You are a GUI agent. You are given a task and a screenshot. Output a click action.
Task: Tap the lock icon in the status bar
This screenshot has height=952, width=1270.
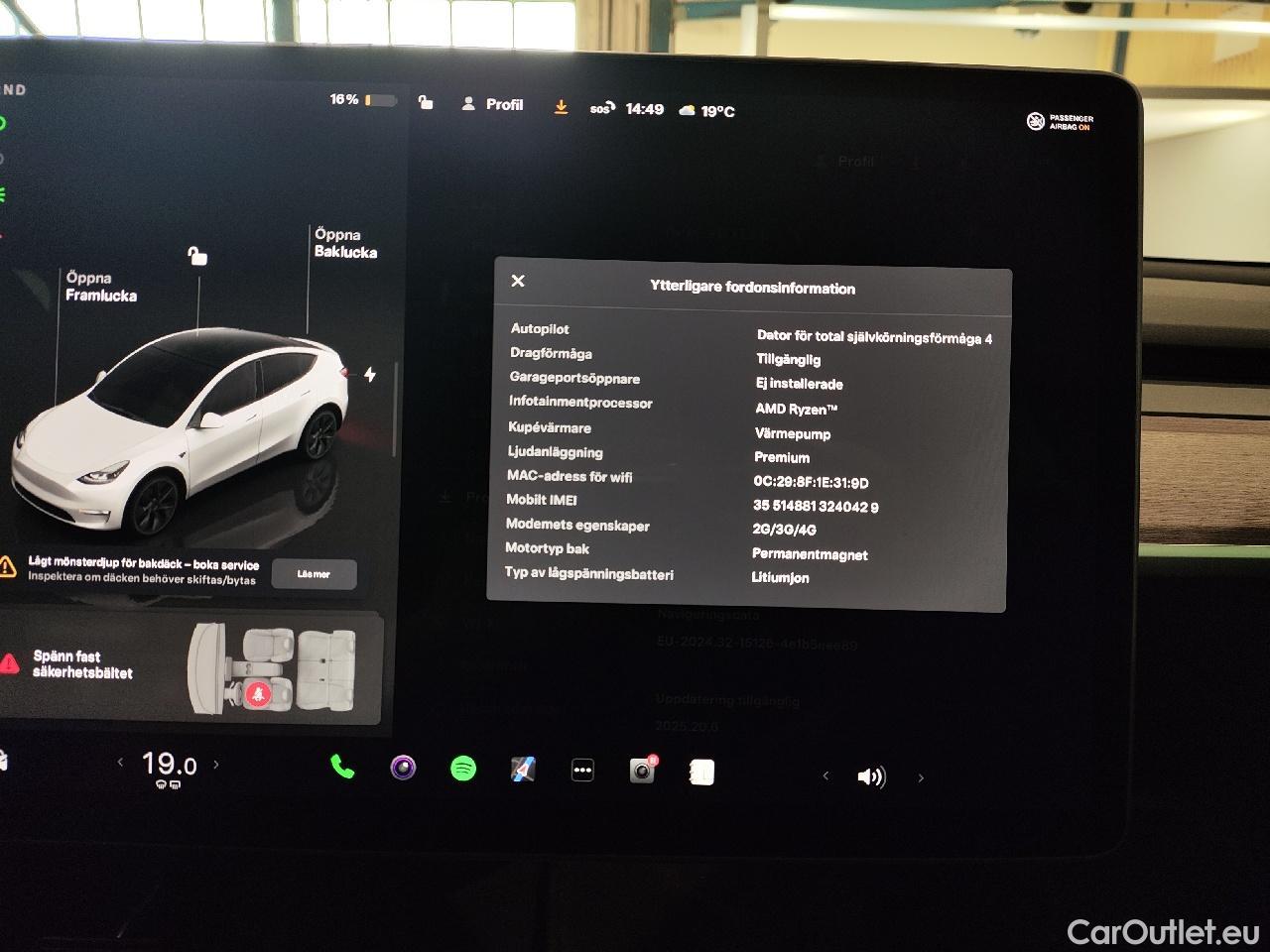click(426, 102)
